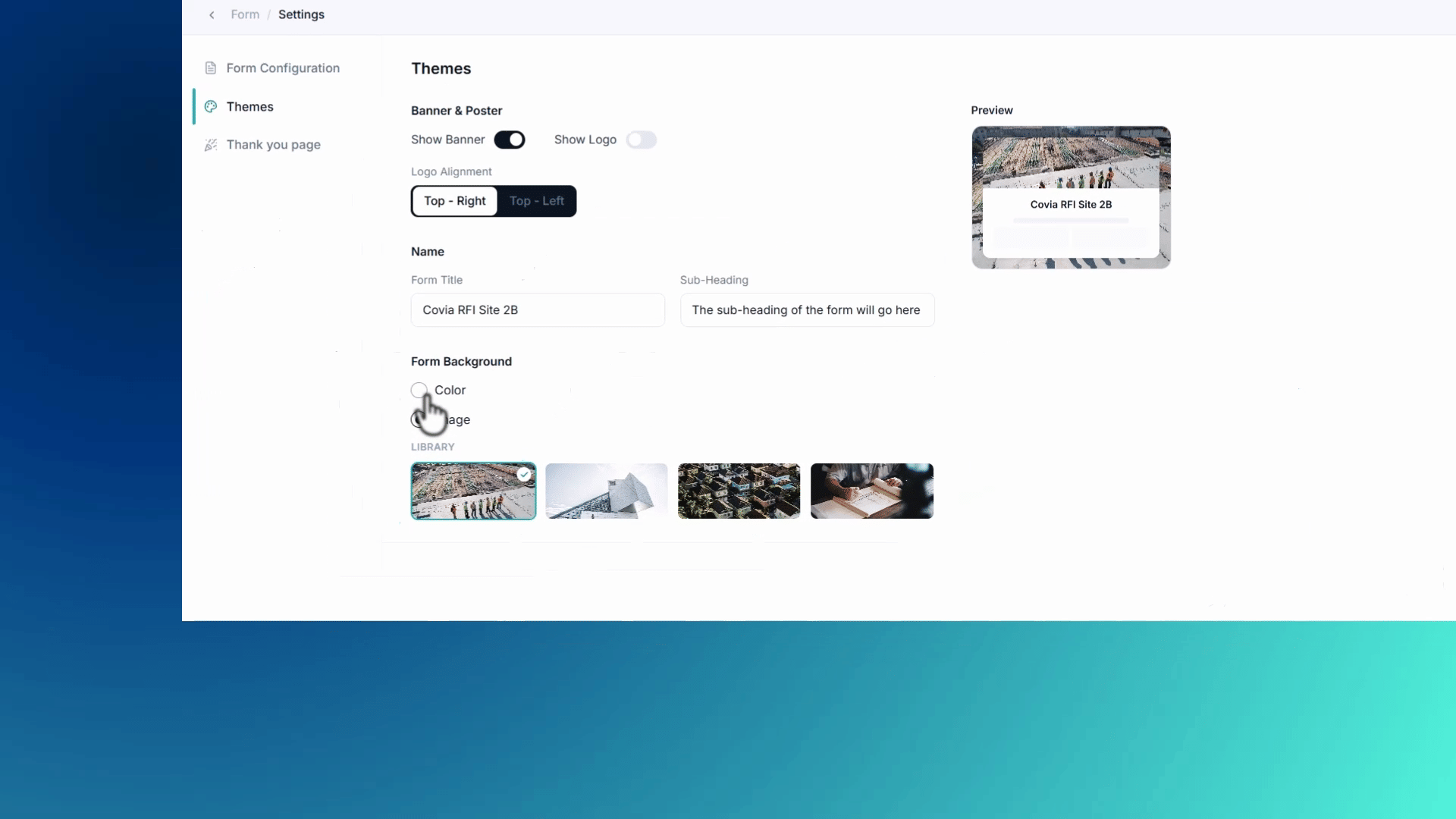The height and width of the screenshot is (819, 1456).
Task: Turn off the Show Banner toggle
Action: (510, 140)
